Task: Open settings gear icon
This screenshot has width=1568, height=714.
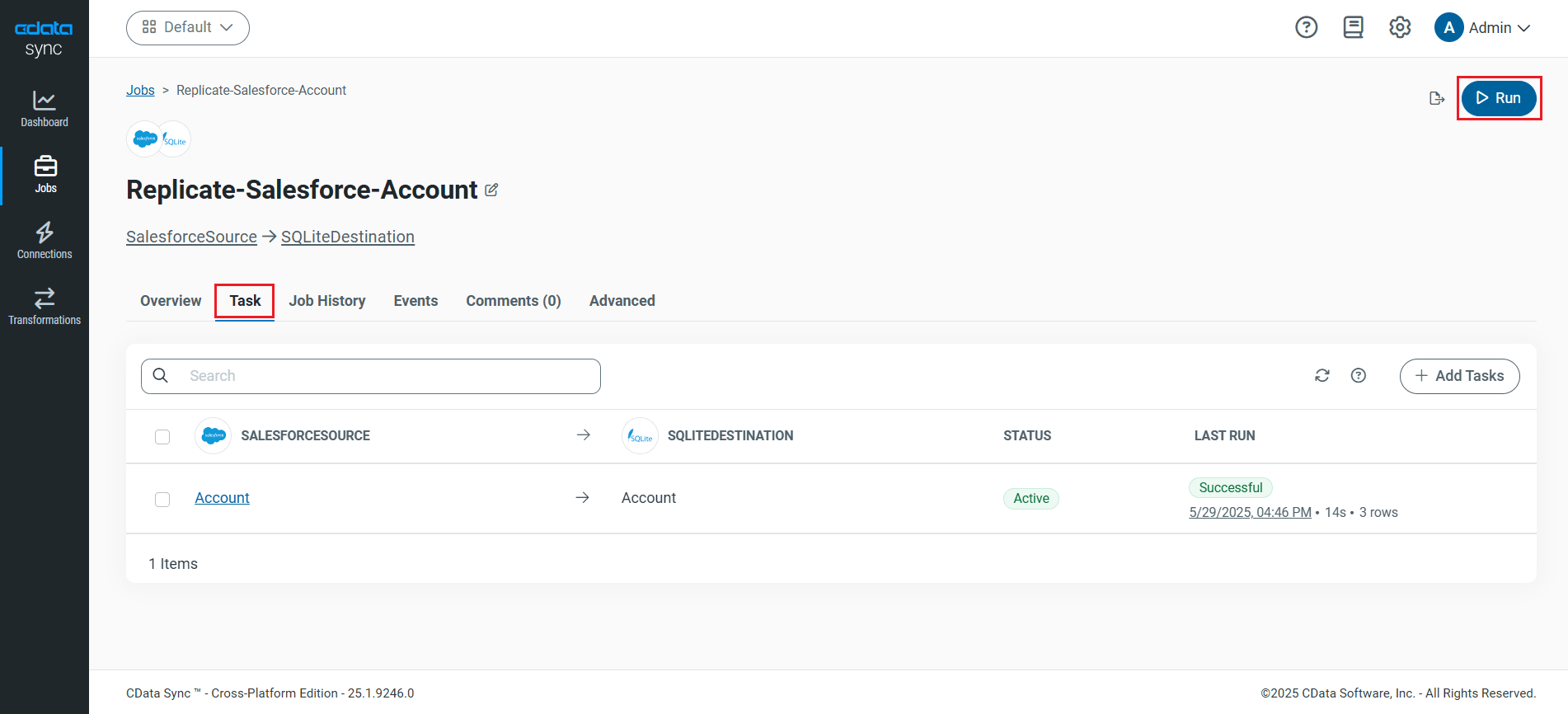Action: click(1400, 27)
